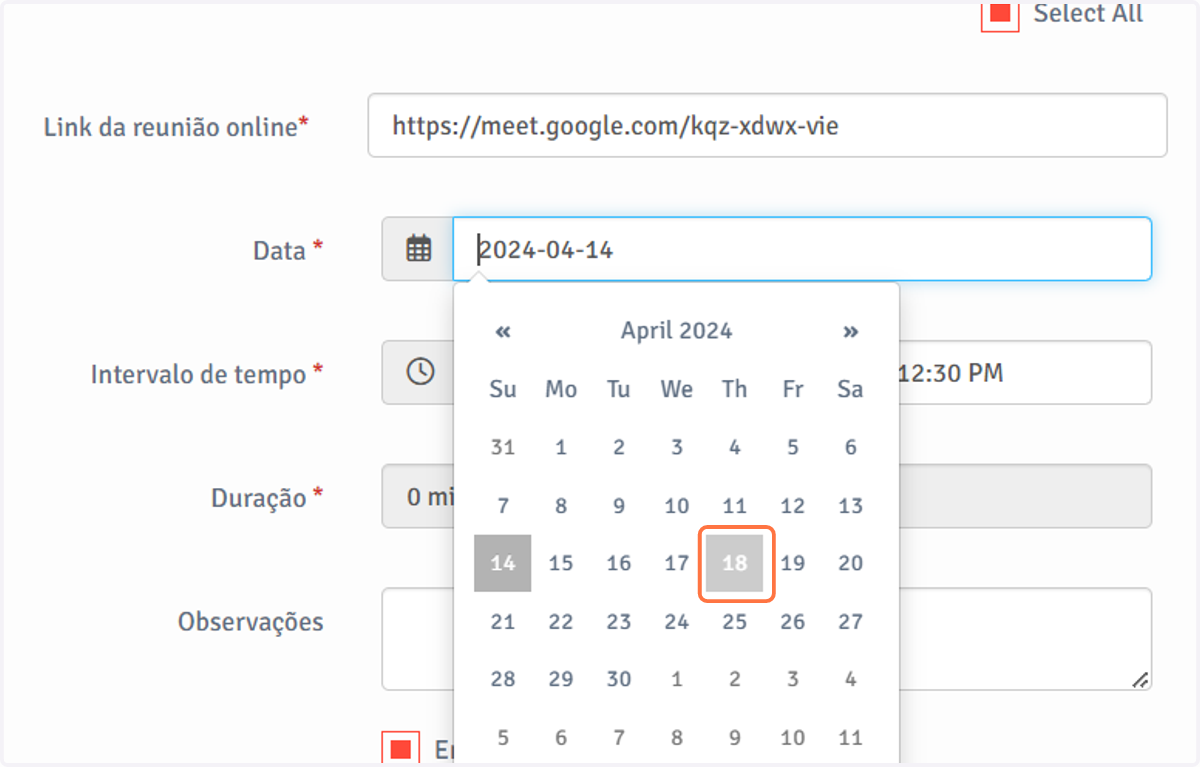Toggle the Select All checkbox
Screen dimensions: 1200x767
[1000, 14]
